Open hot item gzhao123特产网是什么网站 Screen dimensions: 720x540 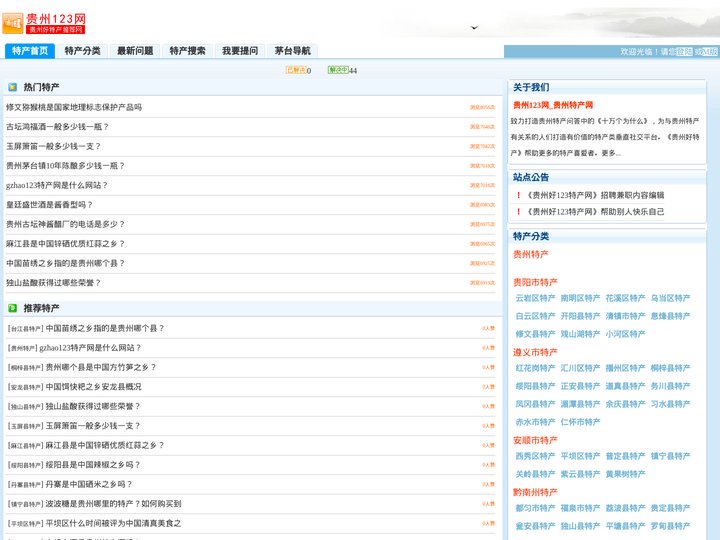(57, 186)
